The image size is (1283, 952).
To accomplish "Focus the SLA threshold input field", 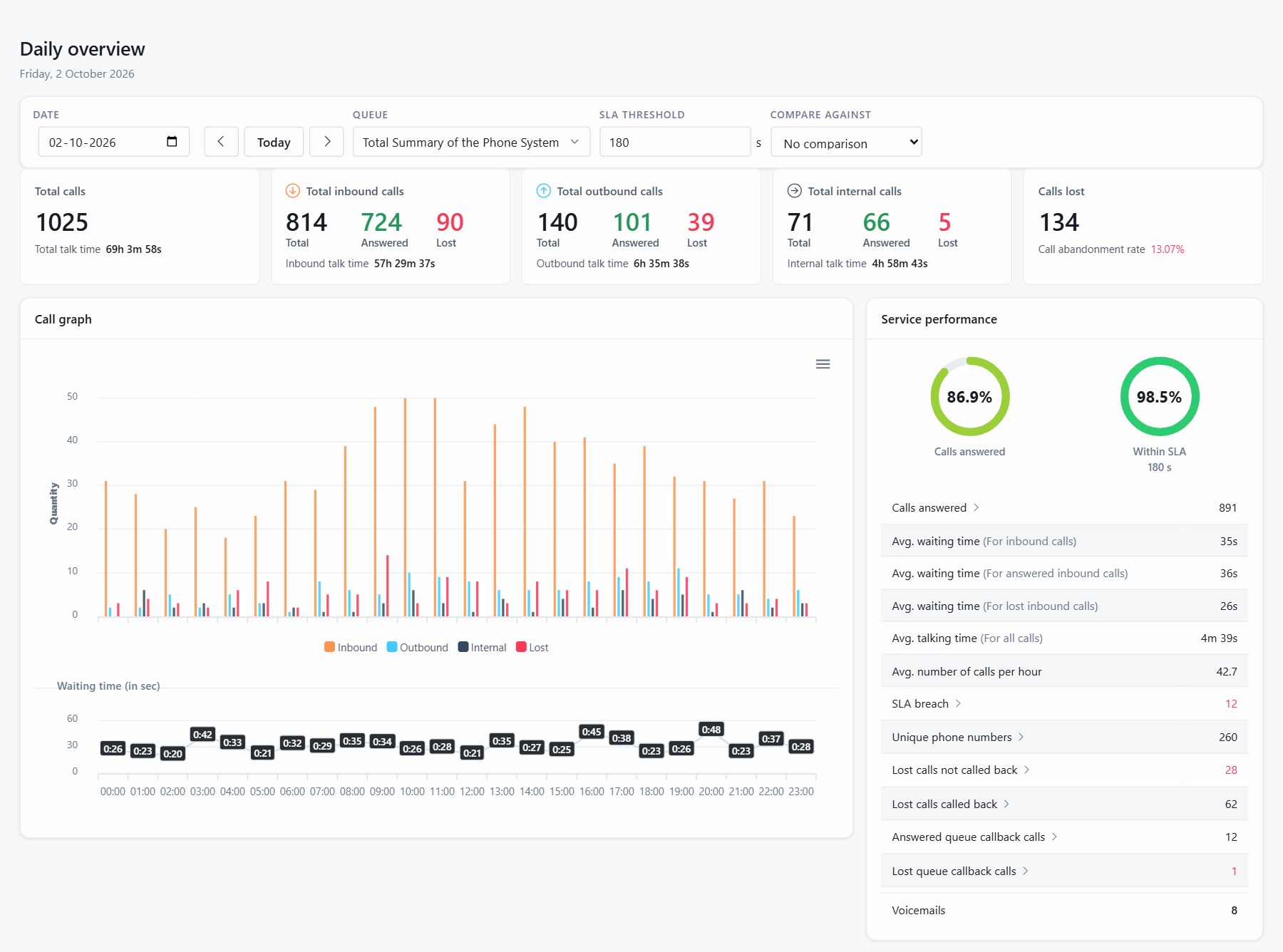I will 675,142.
